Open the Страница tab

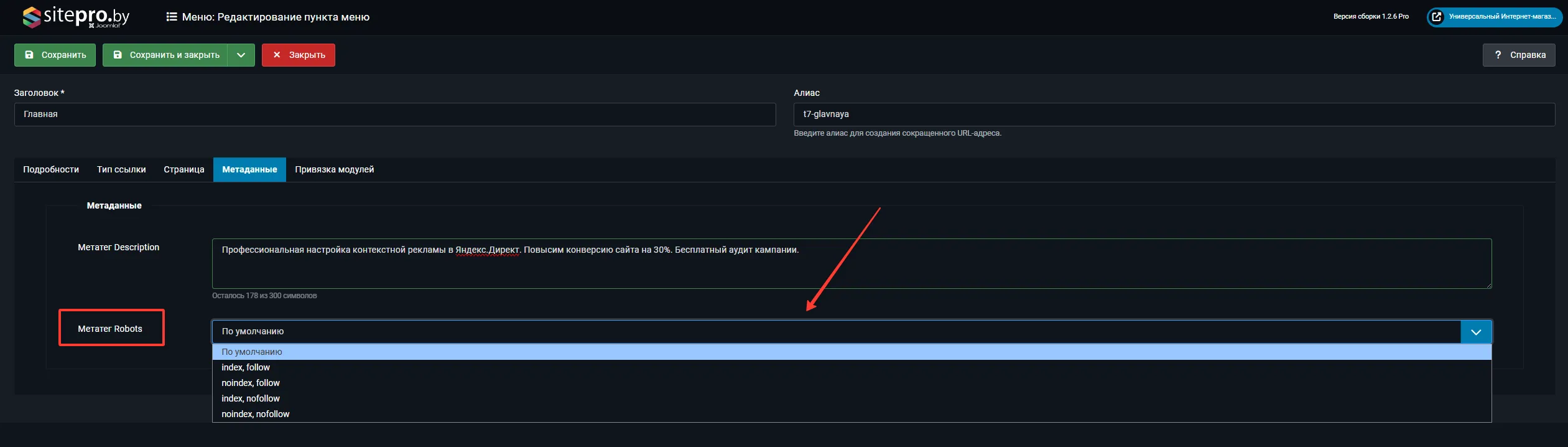point(184,169)
